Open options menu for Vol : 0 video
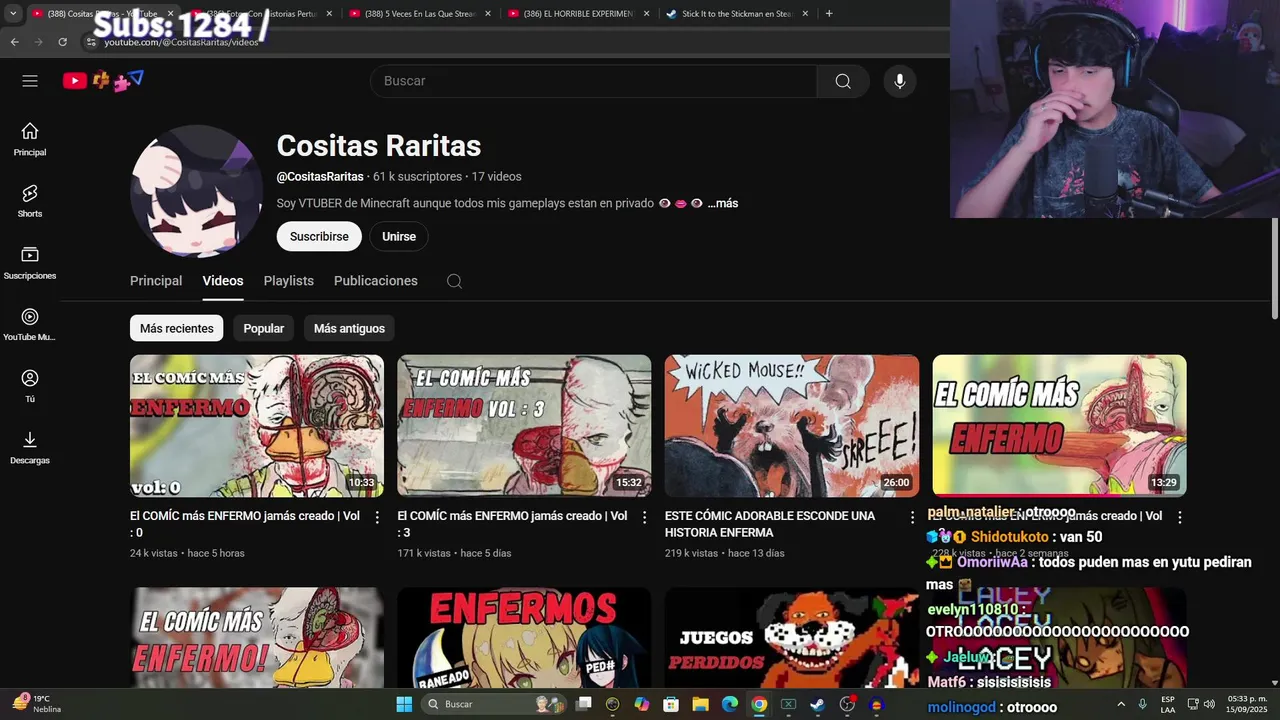The width and height of the screenshot is (1280, 720). point(377,517)
